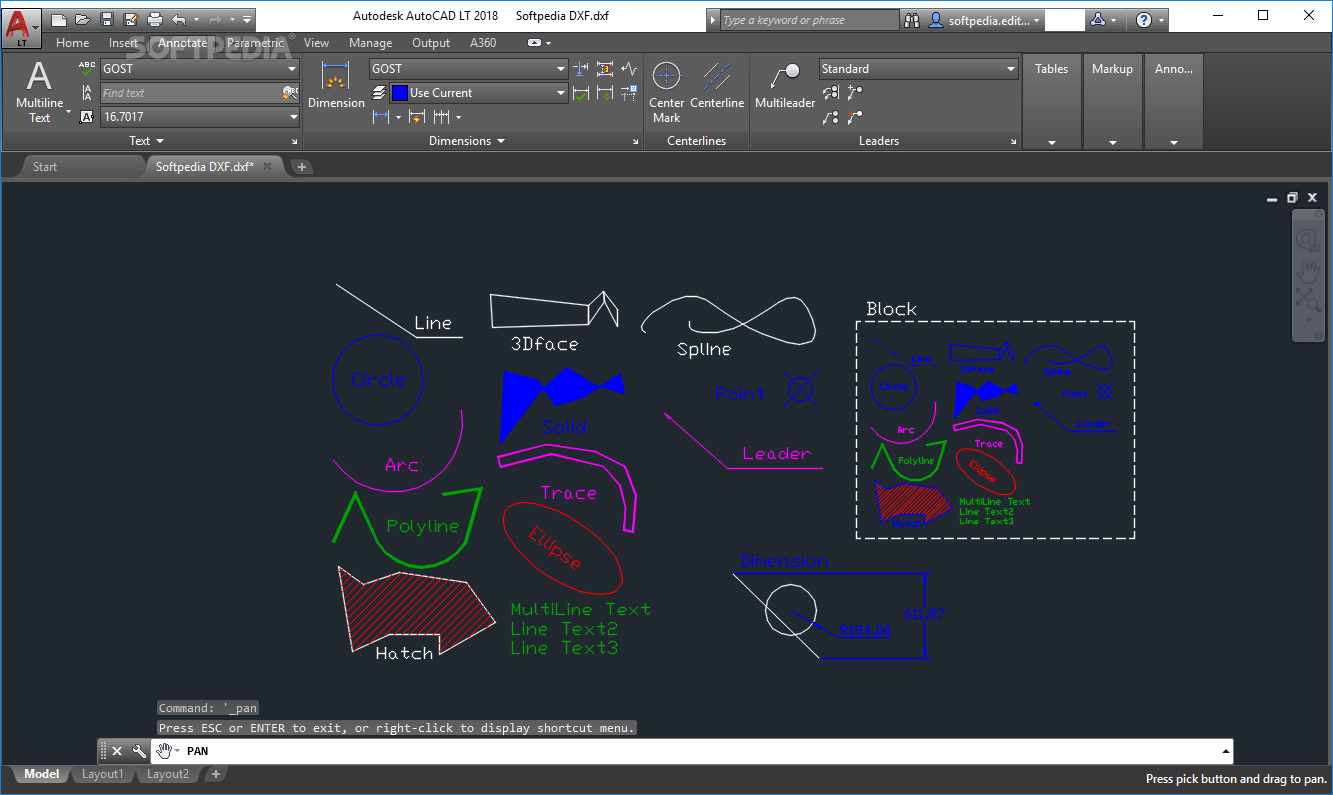The width and height of the screenshot is (1333, 795).
Task: Click the Tables button
Action: coord(1051,69)
